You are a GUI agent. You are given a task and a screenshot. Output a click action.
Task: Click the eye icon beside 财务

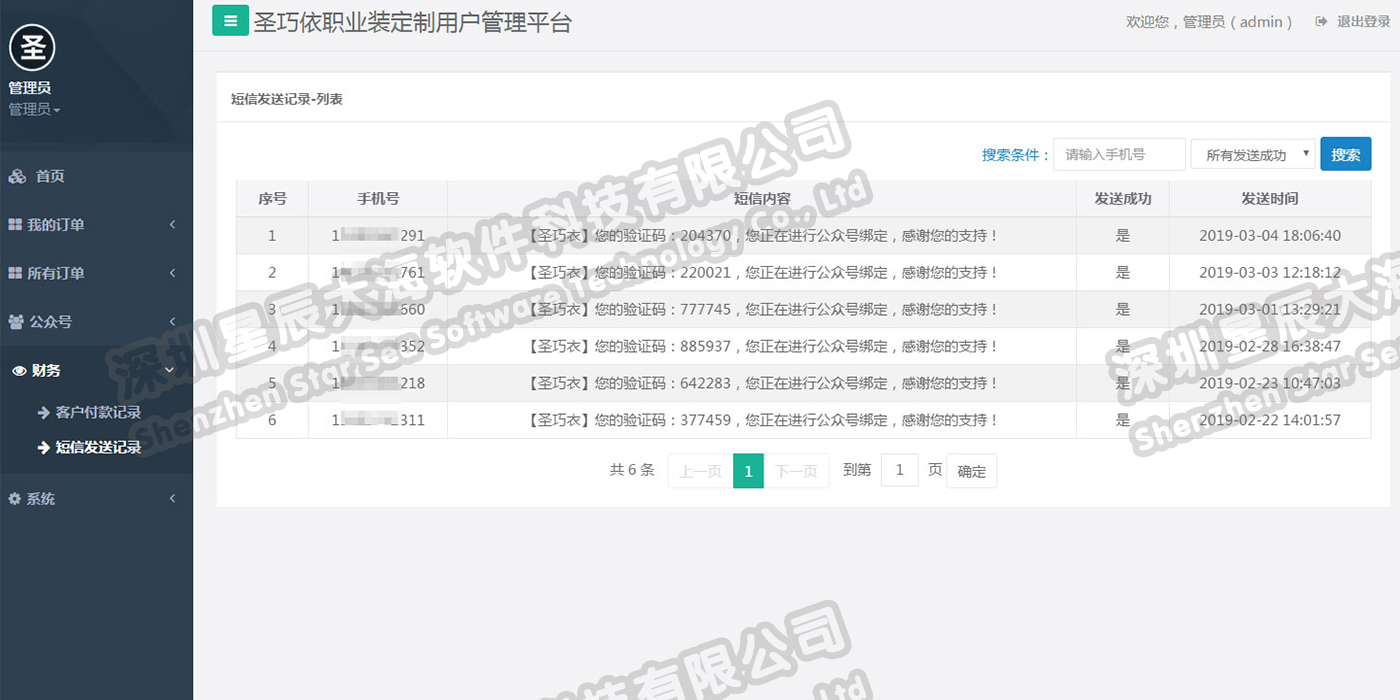click(x=19, y=370)
